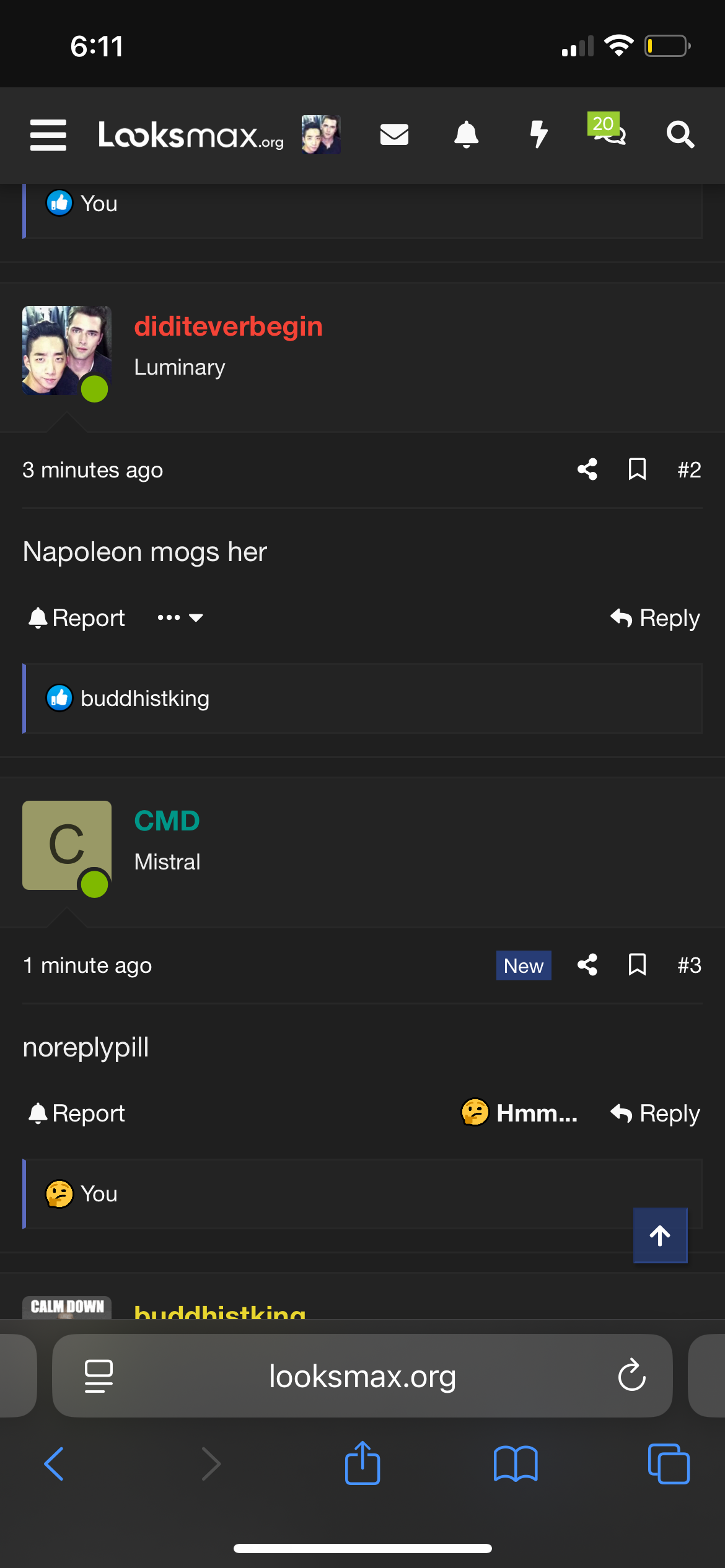This screenshot has width=725, height=1568.
Task: Open the search magnifier icon
Action: coord(680,134)
